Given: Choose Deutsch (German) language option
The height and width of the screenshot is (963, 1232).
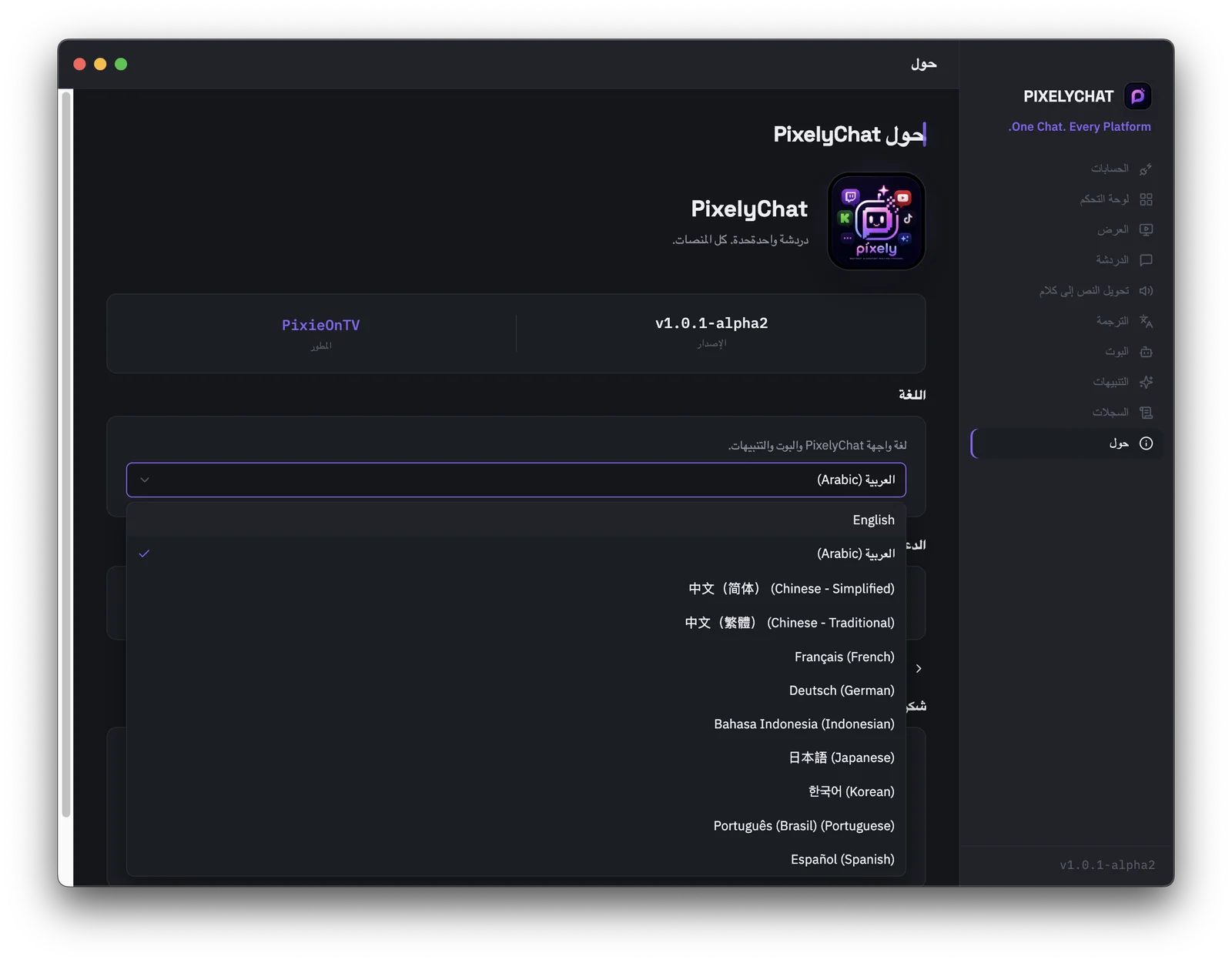Looking at the screenshot, I should point(516,690).
